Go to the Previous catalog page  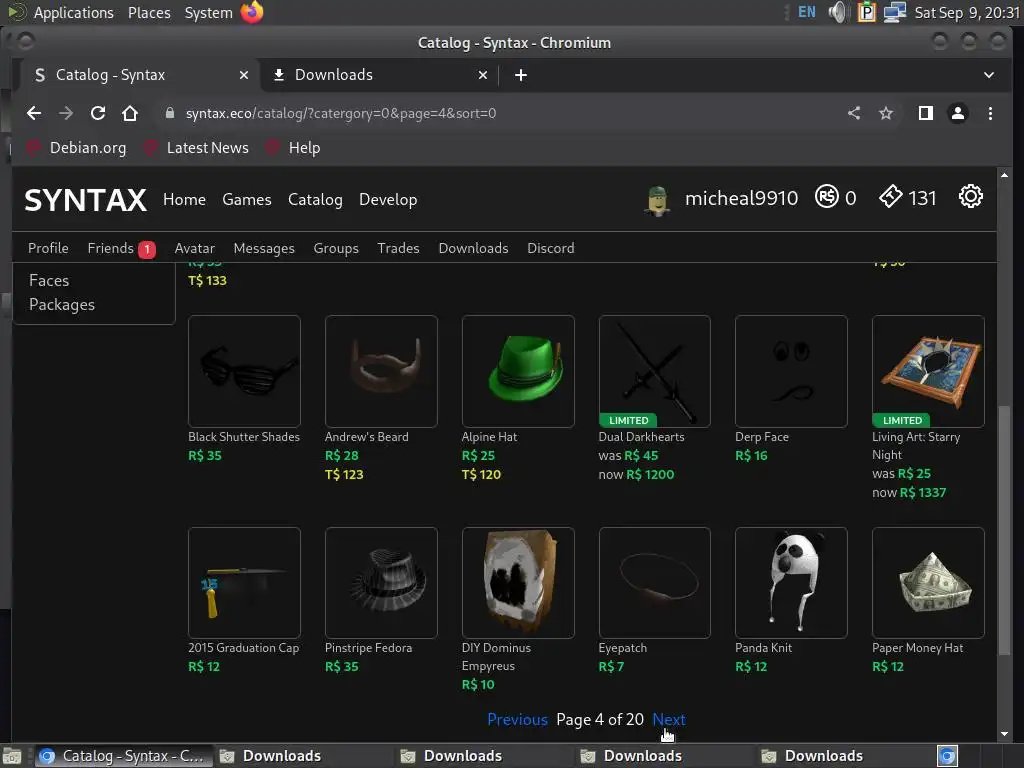click(517, 719)
